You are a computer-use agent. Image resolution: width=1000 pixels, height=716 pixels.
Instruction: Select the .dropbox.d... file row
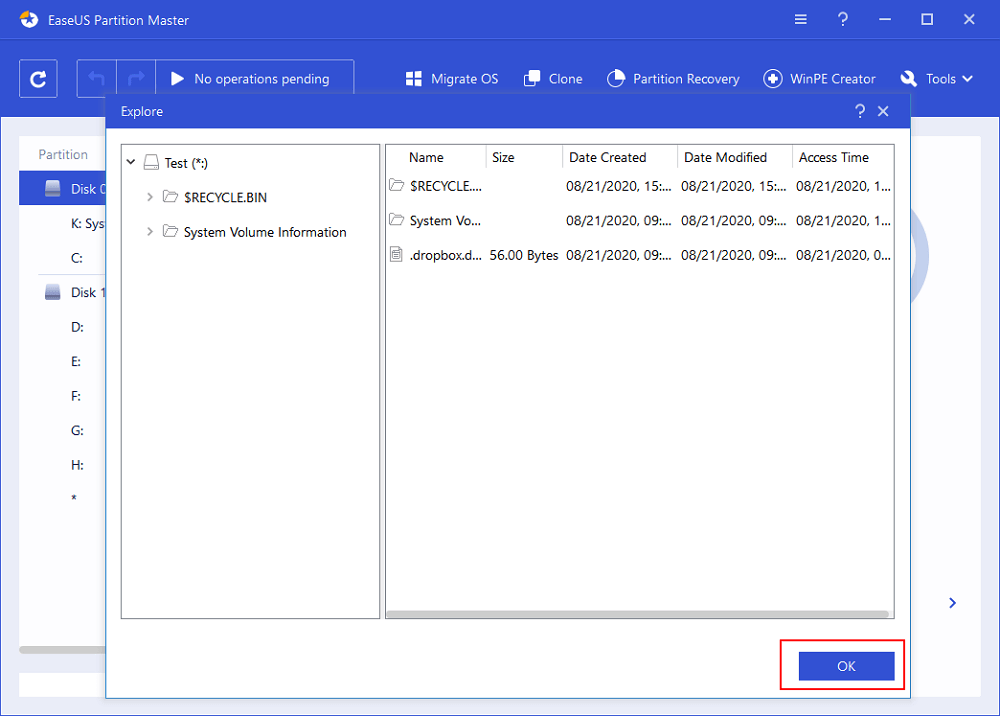640,255
